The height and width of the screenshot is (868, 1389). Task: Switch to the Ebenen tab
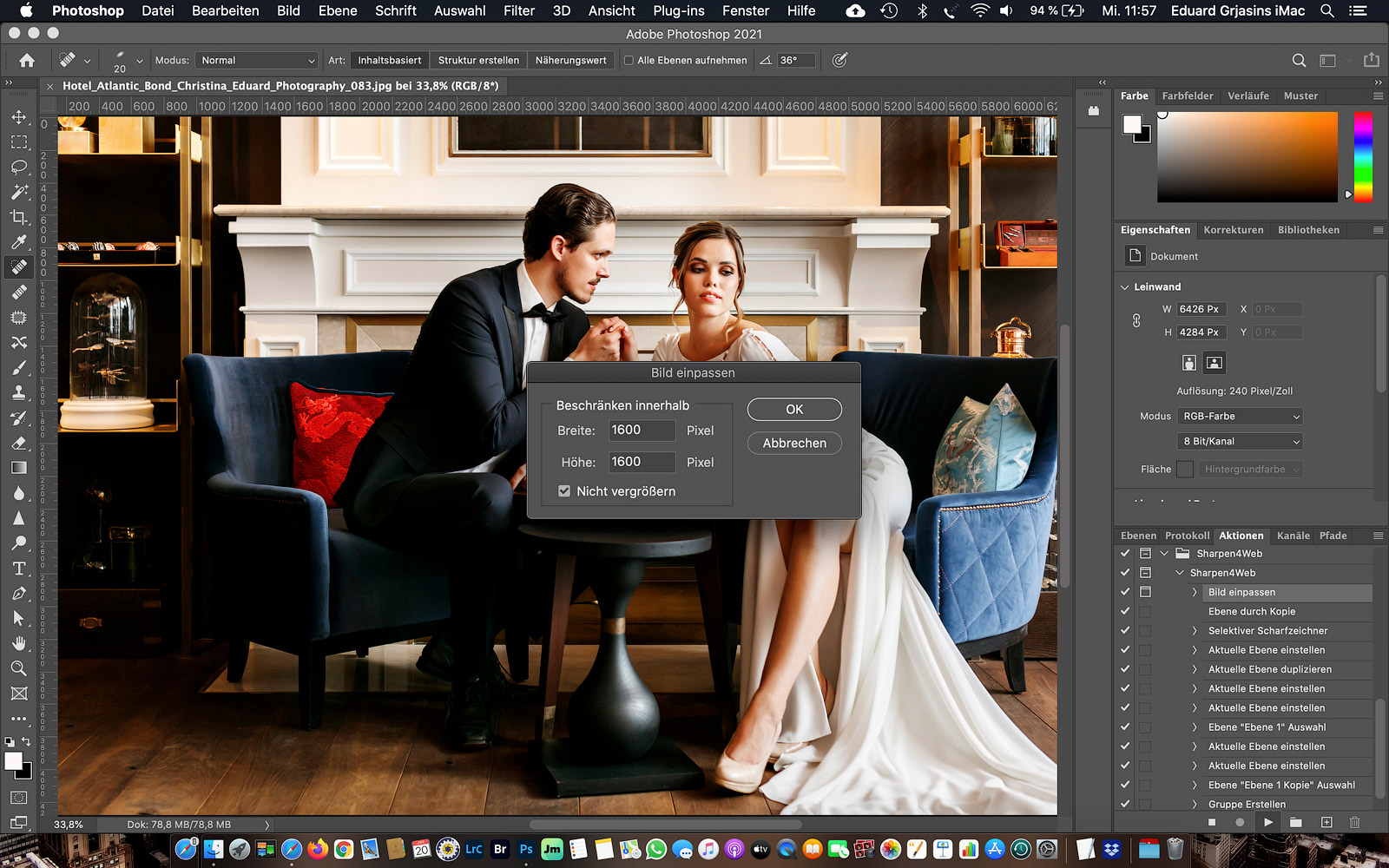pyautogui.click(x=1138, y=536)
